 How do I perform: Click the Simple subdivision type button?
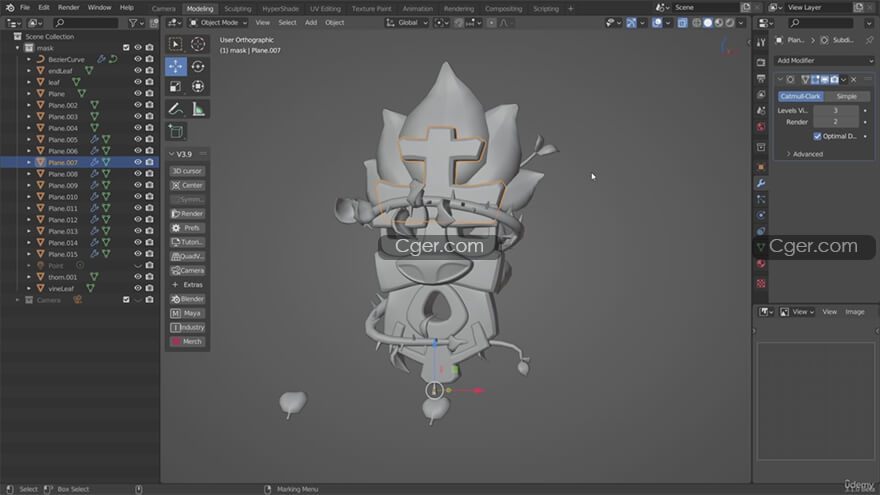[846, 96]
